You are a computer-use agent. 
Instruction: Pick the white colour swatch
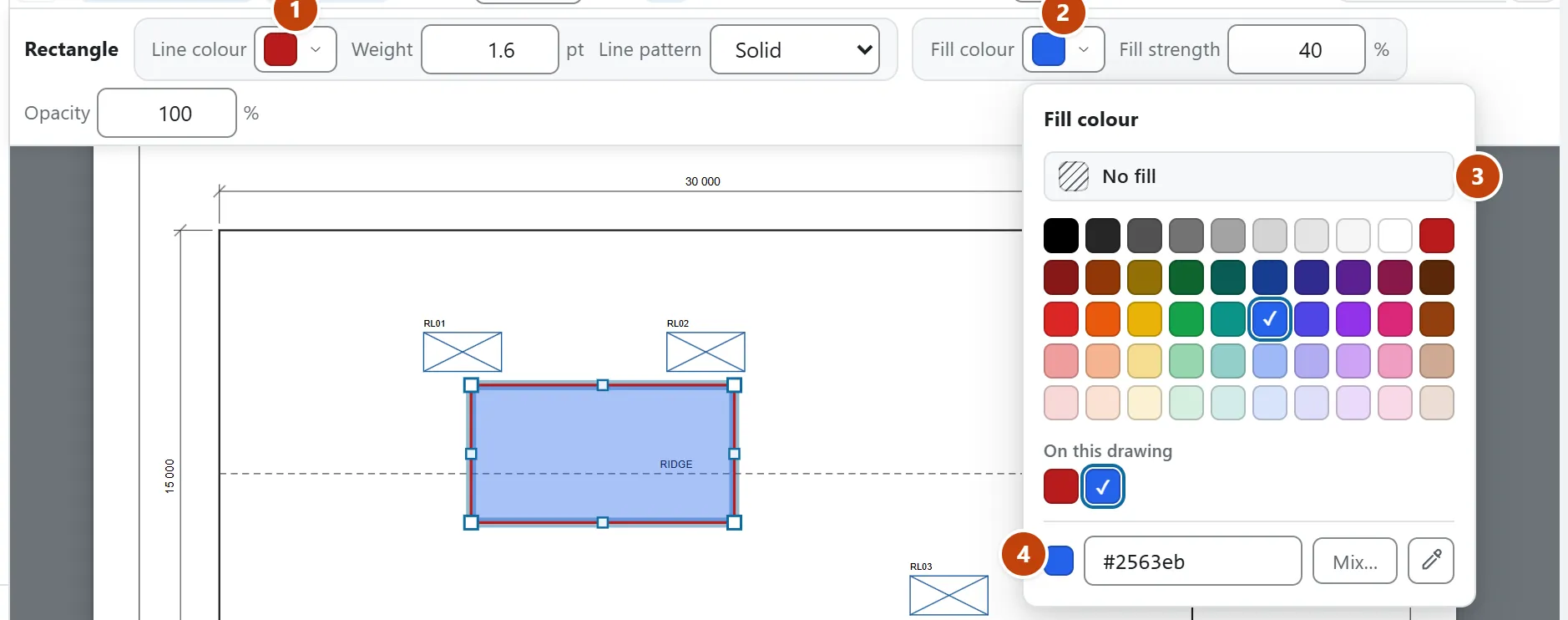(x=1395, y=236)
